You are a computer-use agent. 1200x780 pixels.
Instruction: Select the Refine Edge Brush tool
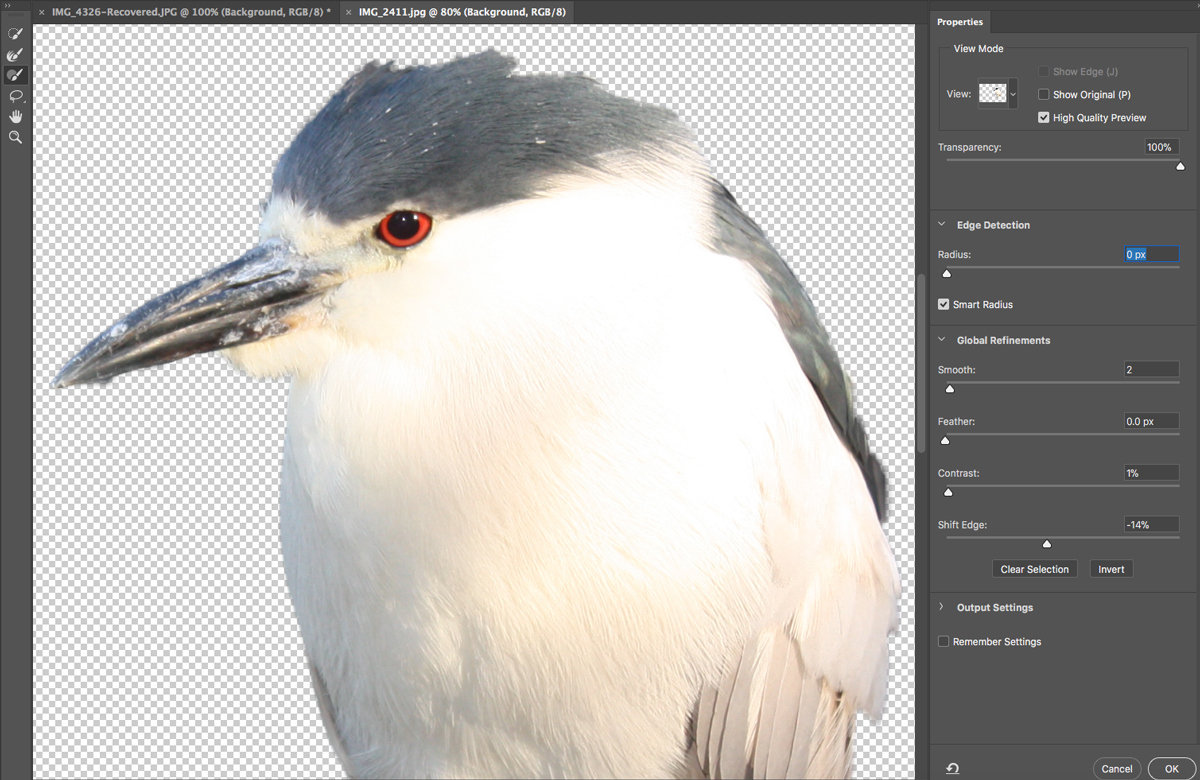(x=15, y=54)
